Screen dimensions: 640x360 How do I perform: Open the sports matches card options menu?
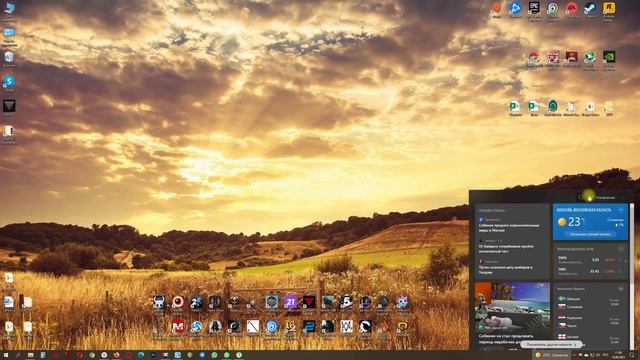click(621, 289)
